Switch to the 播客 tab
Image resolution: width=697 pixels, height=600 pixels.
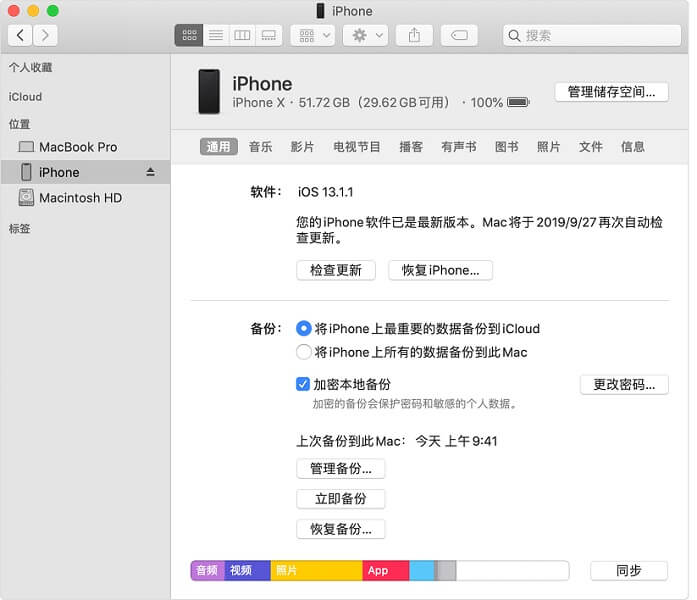click(411, 147)
